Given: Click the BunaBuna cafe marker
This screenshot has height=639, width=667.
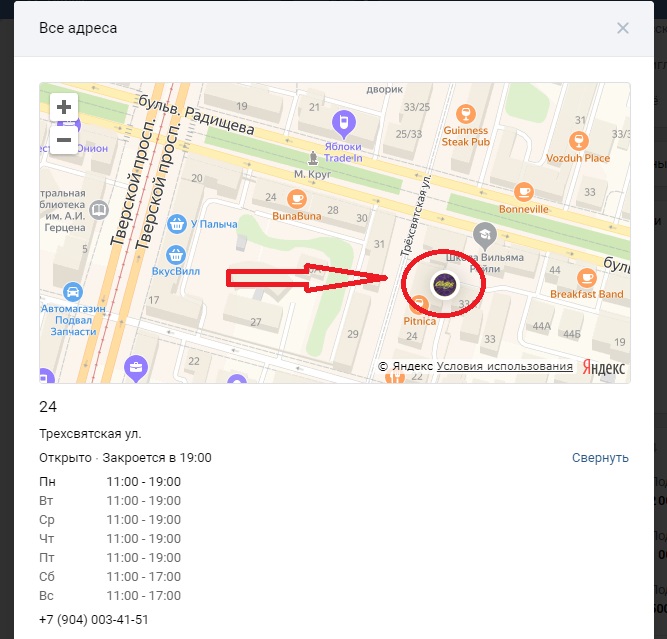Looking at the screenshot, I should click(295, 198).
